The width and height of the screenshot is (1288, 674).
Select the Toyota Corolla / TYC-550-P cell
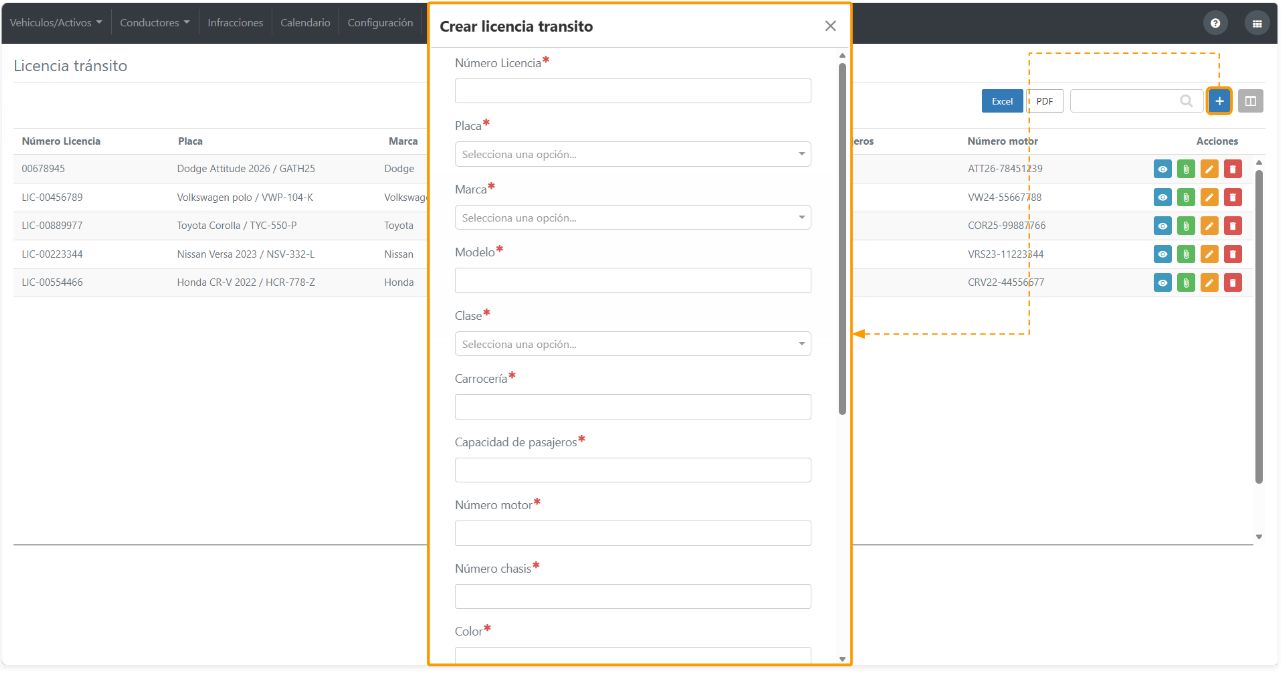(237, 226)
